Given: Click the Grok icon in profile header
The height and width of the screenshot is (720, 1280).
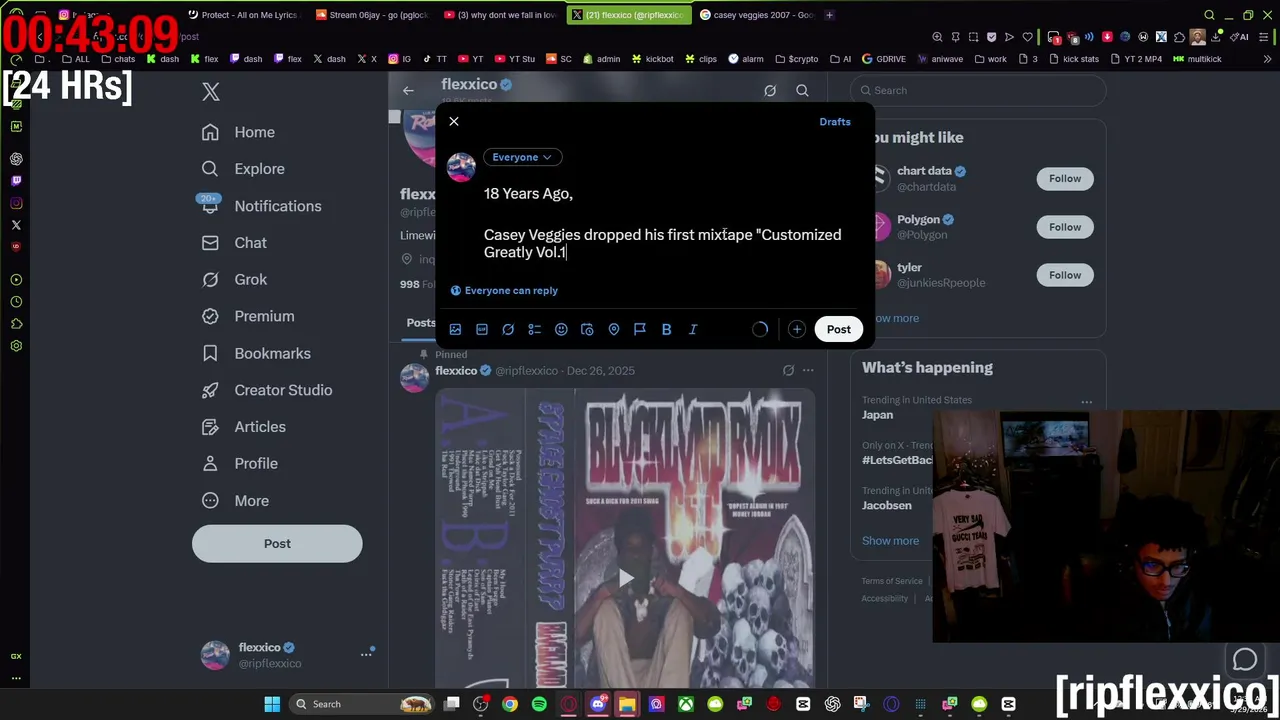Looking at the screenshot, I should click(770, 91).
